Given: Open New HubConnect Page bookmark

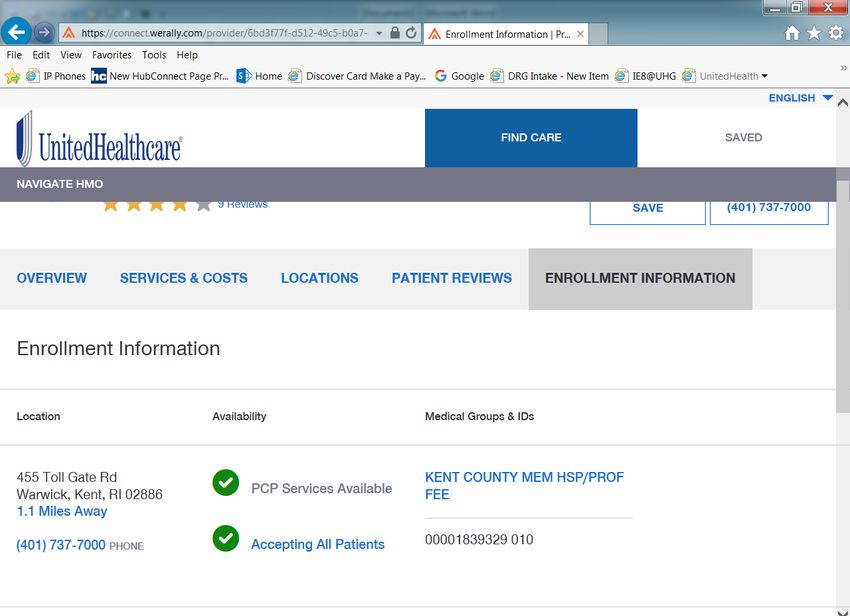Looking at the screenshot, I should (x=160, y=76).
